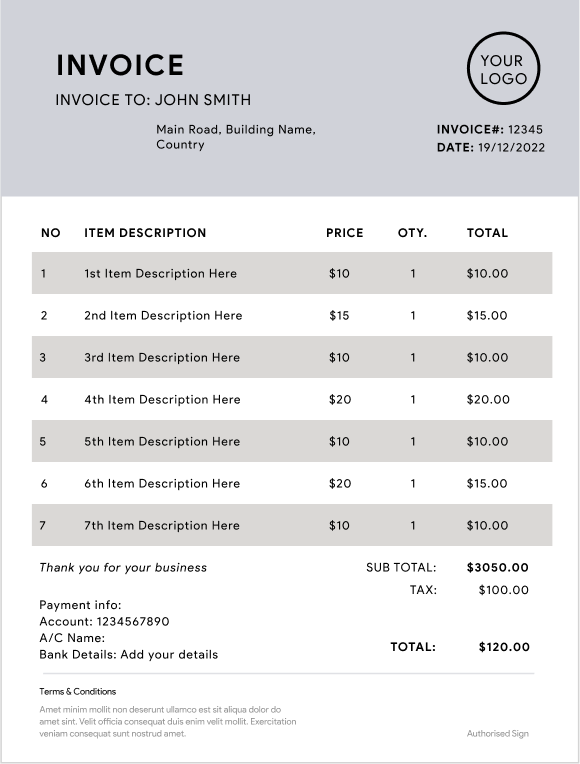Viewport: 580px width, 764px height.
Task: Click the $15 price in row 2
Action: pyautogui.click(x=339, y=315)
